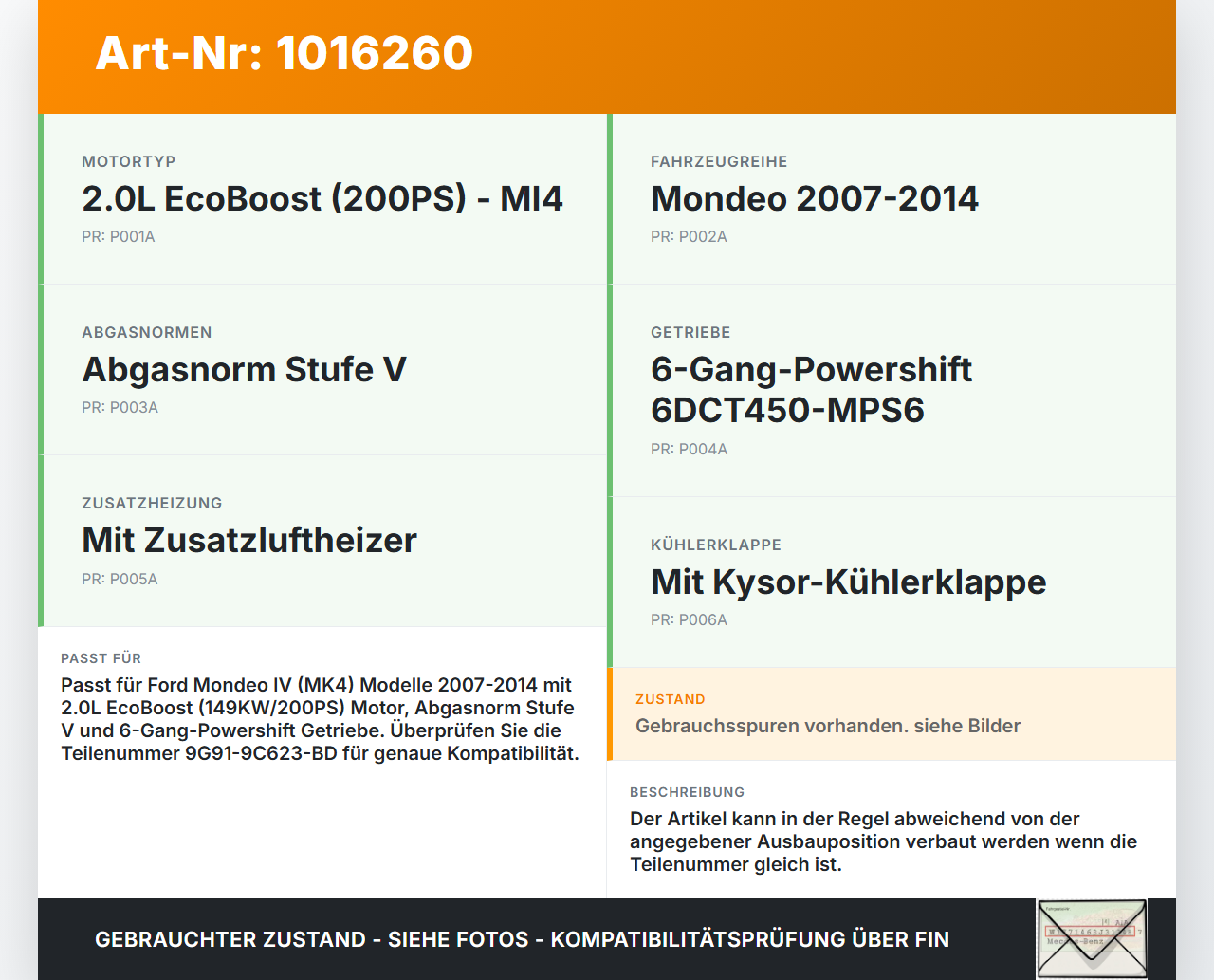Select the Art-Nr: 1016260 header
Image resolution: width=1214 pixels, height=980 pixels.
[x=285, y=53]
